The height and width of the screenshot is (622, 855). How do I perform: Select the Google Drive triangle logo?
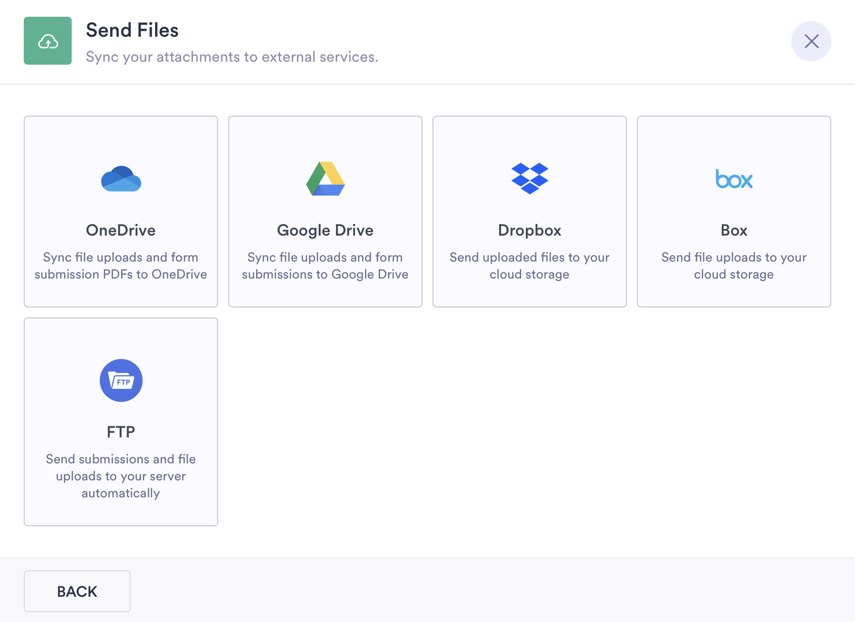click(325, 179)
